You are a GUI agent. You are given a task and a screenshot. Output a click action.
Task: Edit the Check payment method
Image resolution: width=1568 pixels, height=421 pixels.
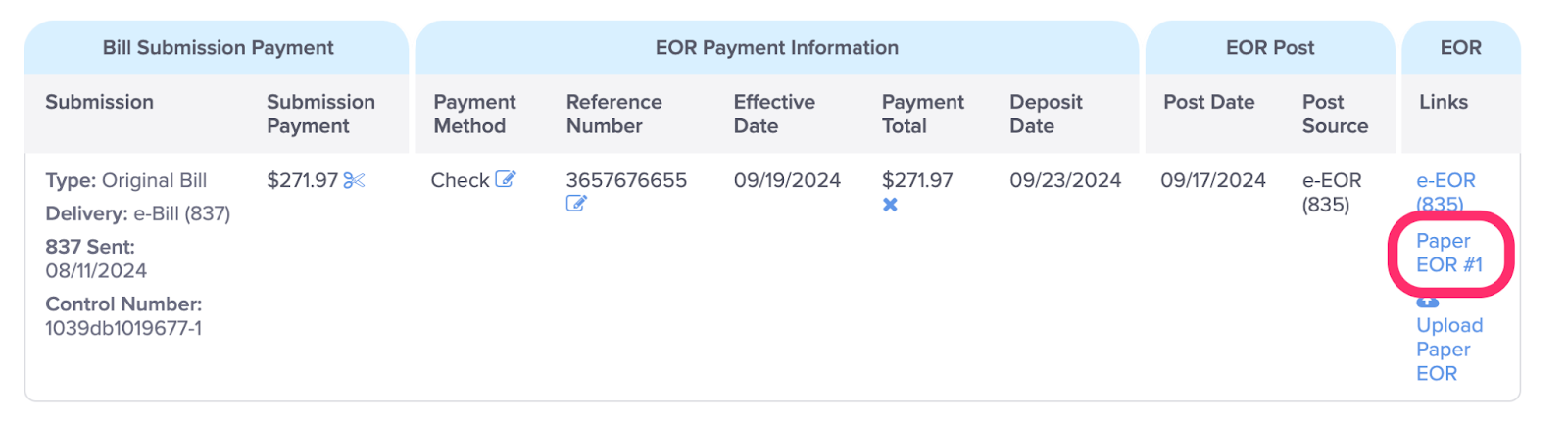click(506, 179)
